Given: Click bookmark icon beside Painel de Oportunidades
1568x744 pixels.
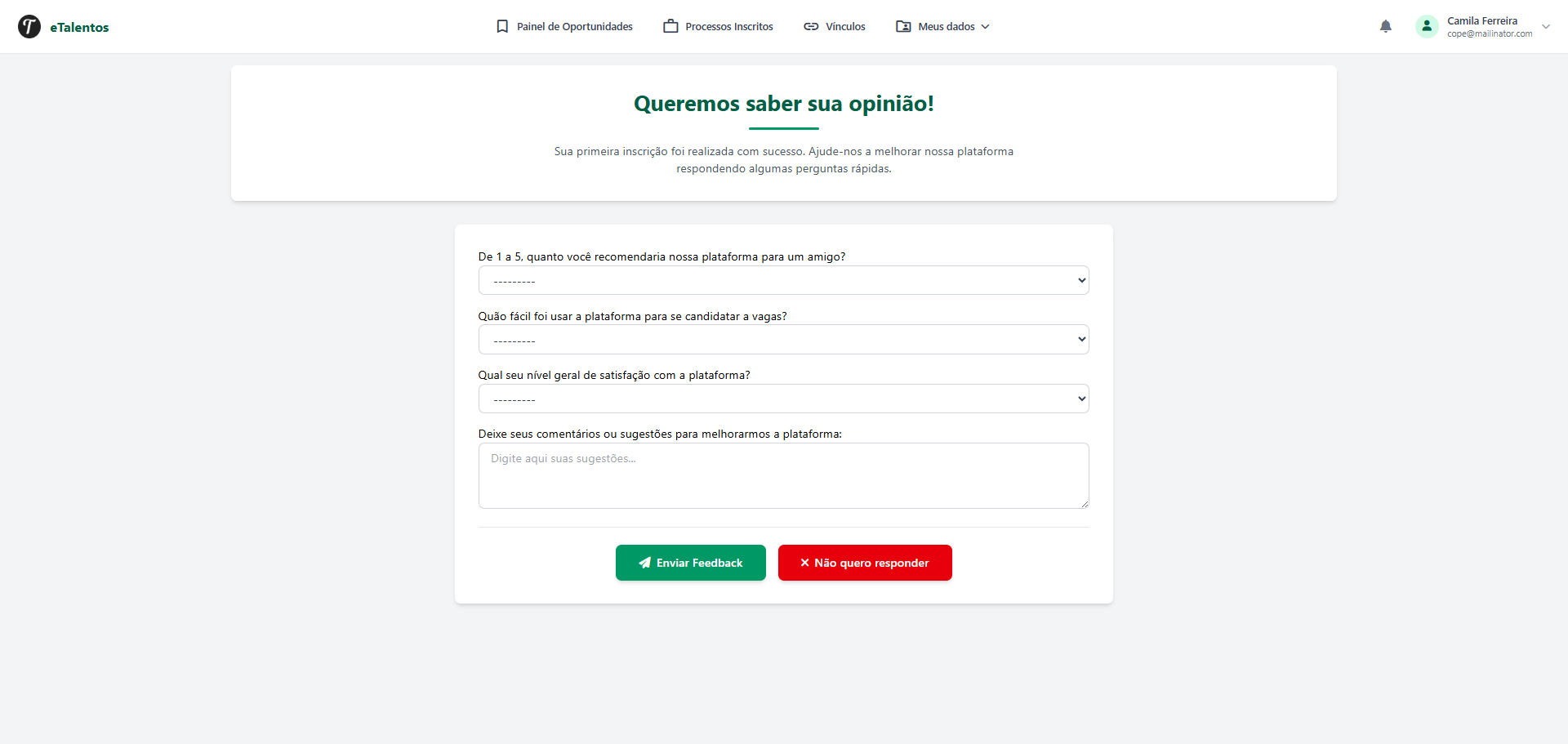Looking at the screenshot, I should 502,26.
